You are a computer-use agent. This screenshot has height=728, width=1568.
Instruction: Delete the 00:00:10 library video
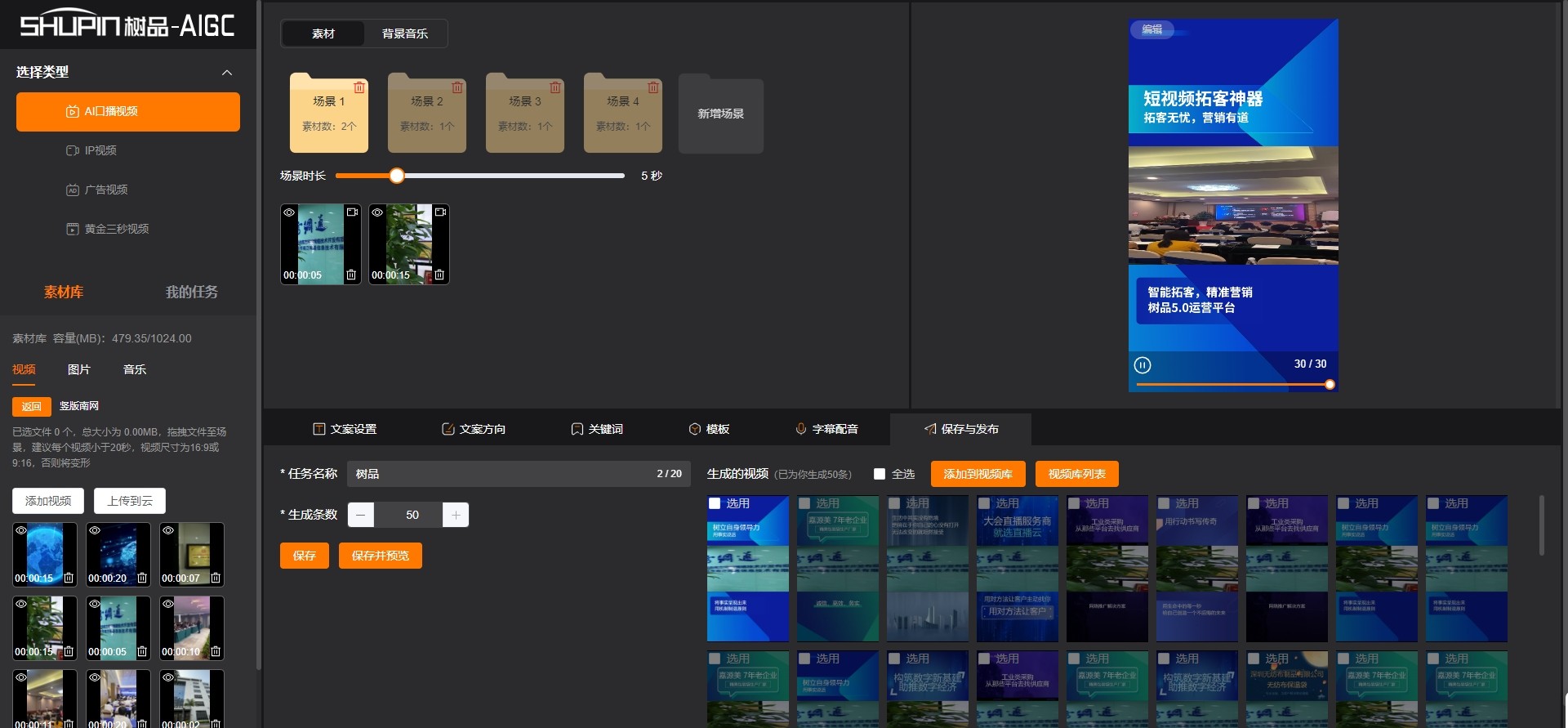pyautogui.click(x=216, y=652)
